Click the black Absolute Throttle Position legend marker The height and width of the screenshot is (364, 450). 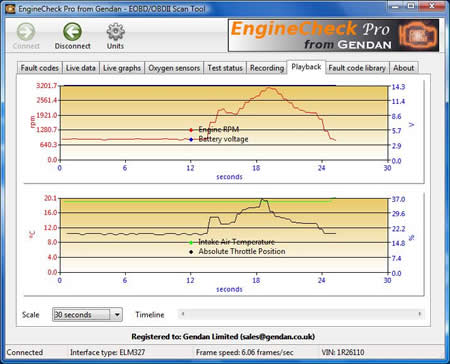[x=191, y=252]
